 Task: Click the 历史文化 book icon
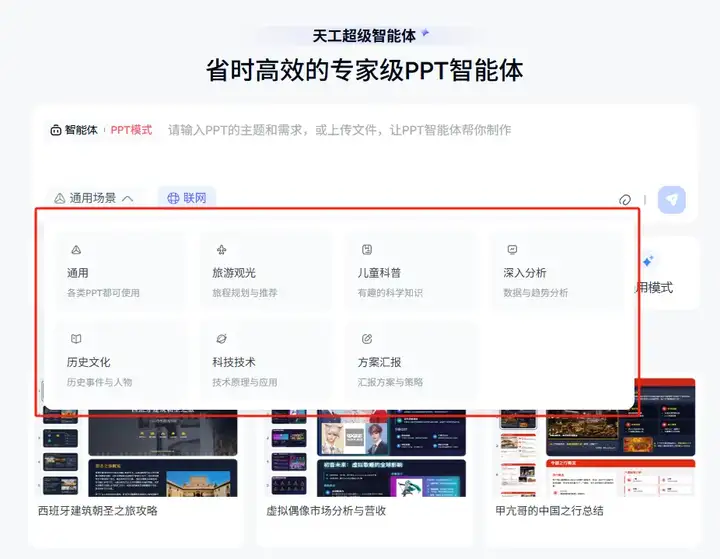(x=76, y=339)
